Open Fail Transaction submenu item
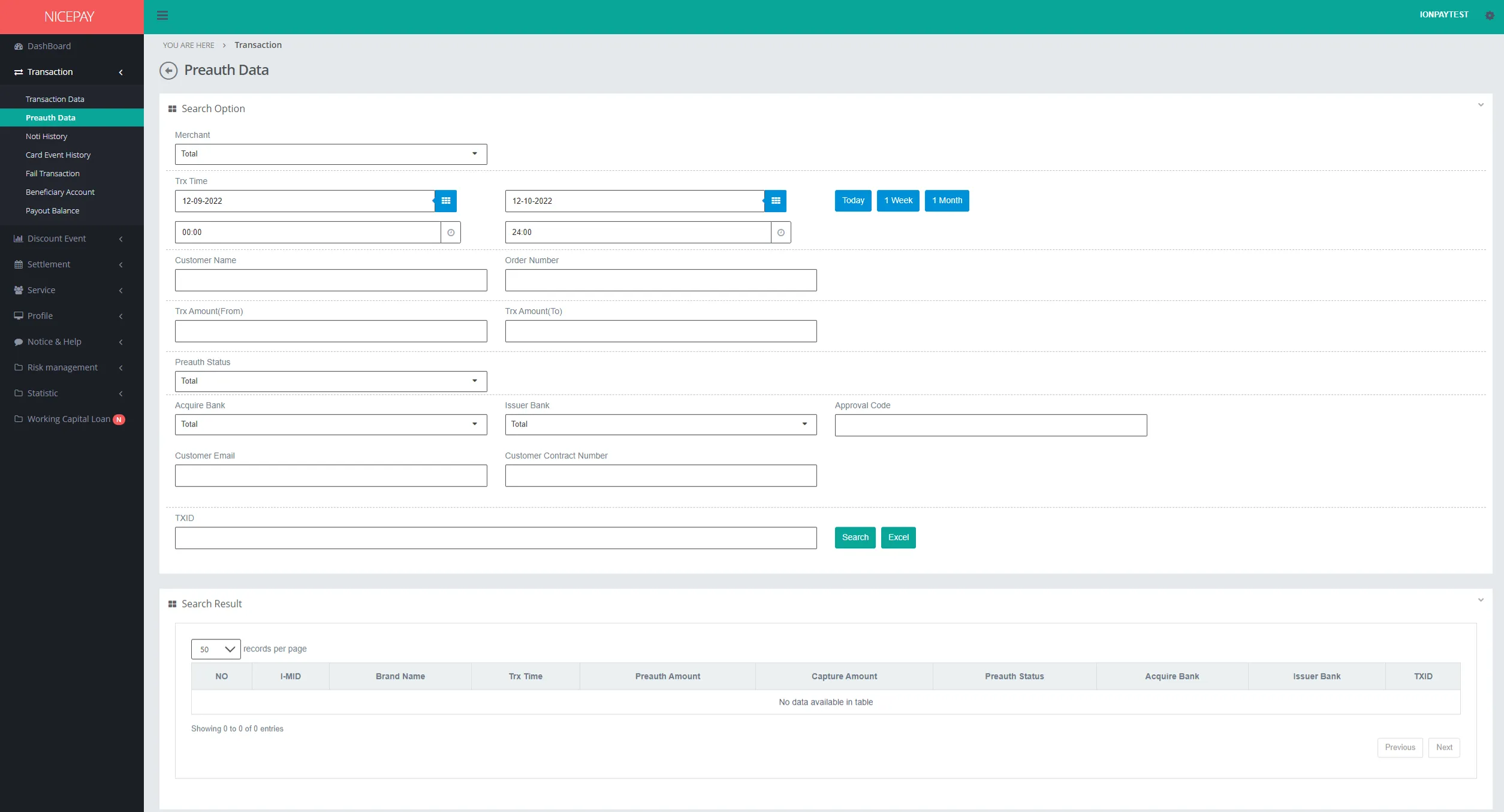The image size is (1504, 812). (x=53, y=174)
